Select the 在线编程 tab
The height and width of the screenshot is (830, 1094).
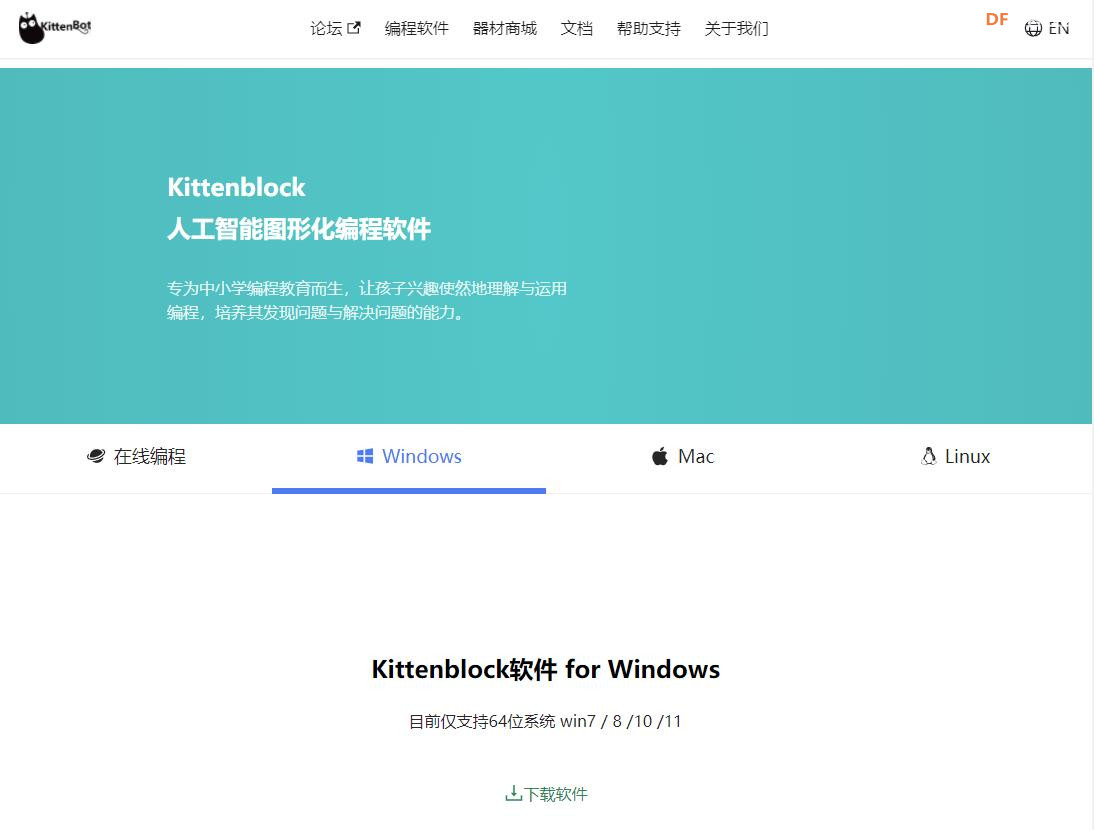[x=136, y=457]
